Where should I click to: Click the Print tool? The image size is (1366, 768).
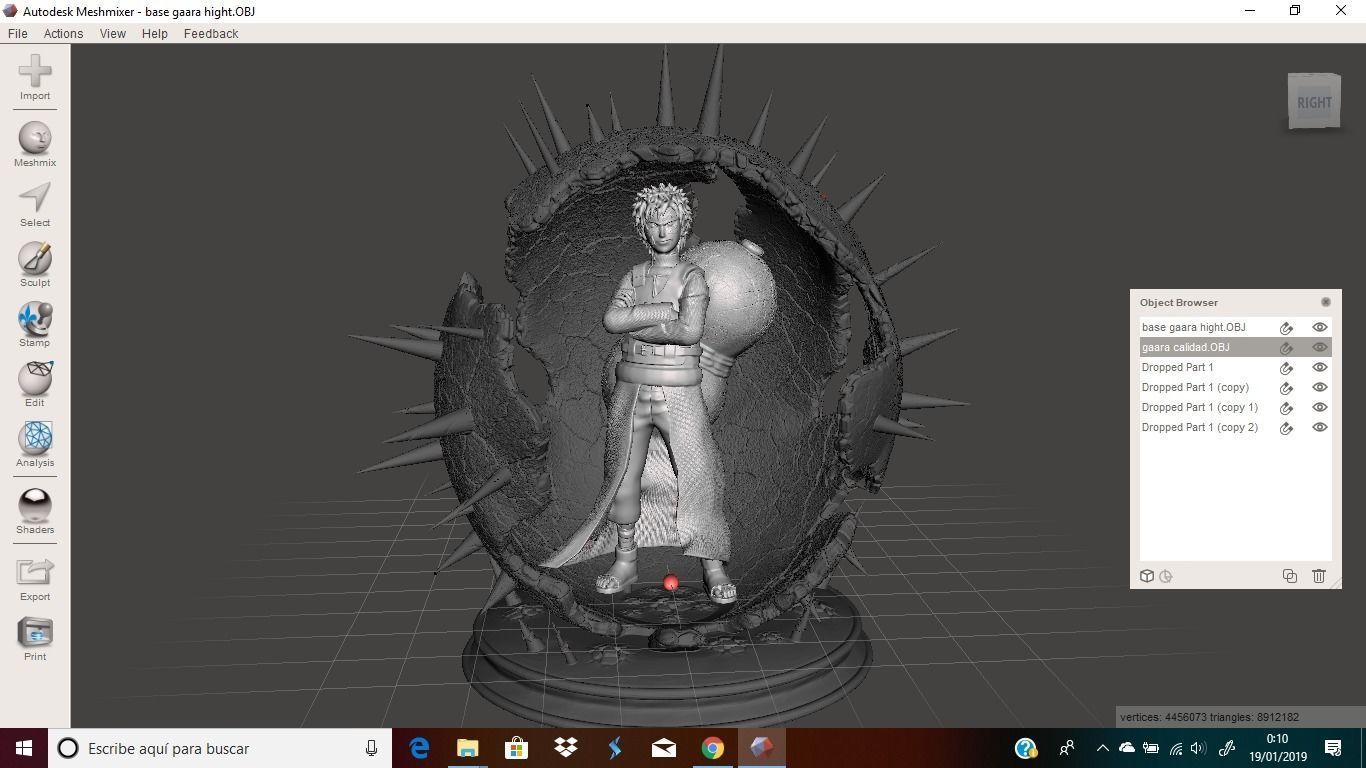click(35, 638)
